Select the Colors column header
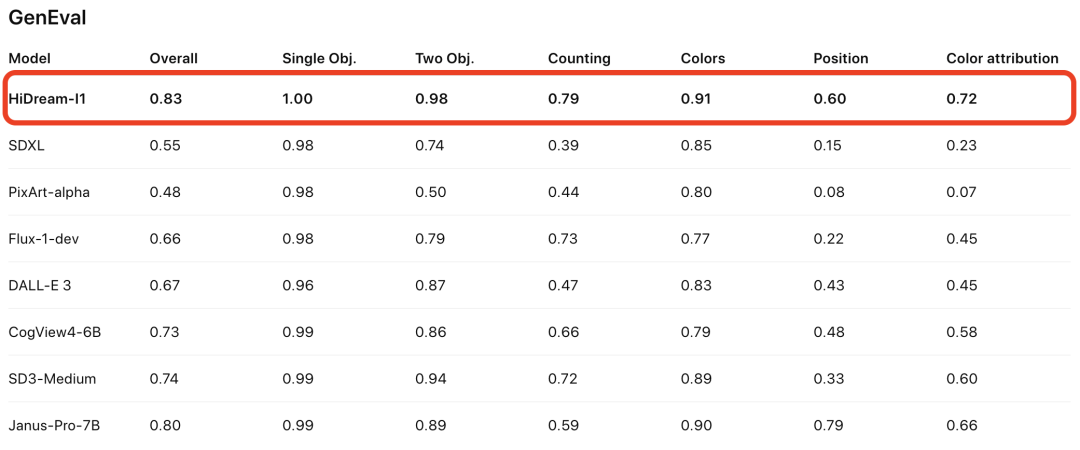The image size is (1080, 450). pyautogui.click(x=703, y=59)
